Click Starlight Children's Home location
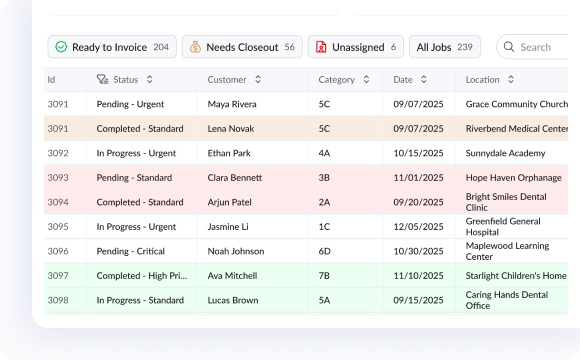580x360 pixels. click(x=516, y=275)
